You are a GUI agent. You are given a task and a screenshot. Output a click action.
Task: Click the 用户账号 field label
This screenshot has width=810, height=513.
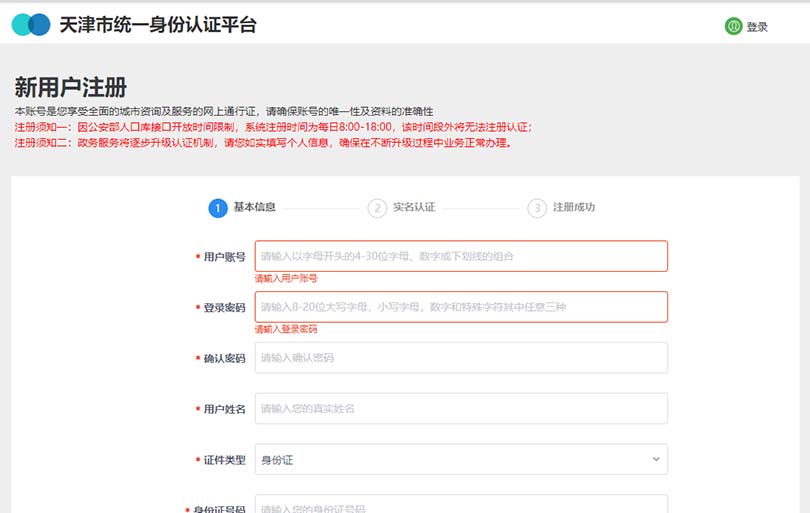pyautogui.click(x=224, y=257)
